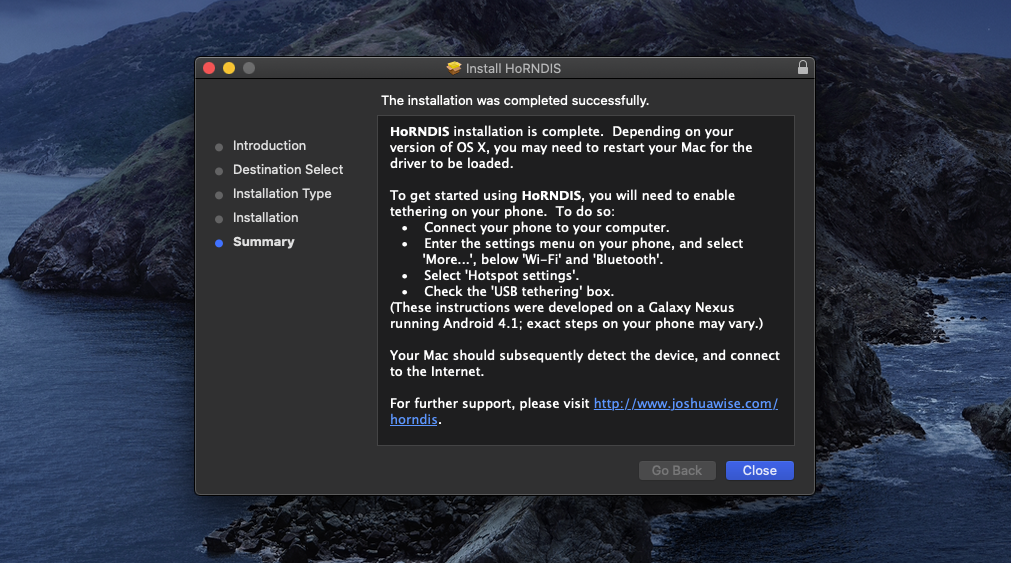Click the Galaxy Nexus Android 4.1 note
1011x563 pixels.
click(x=576, y=315)
